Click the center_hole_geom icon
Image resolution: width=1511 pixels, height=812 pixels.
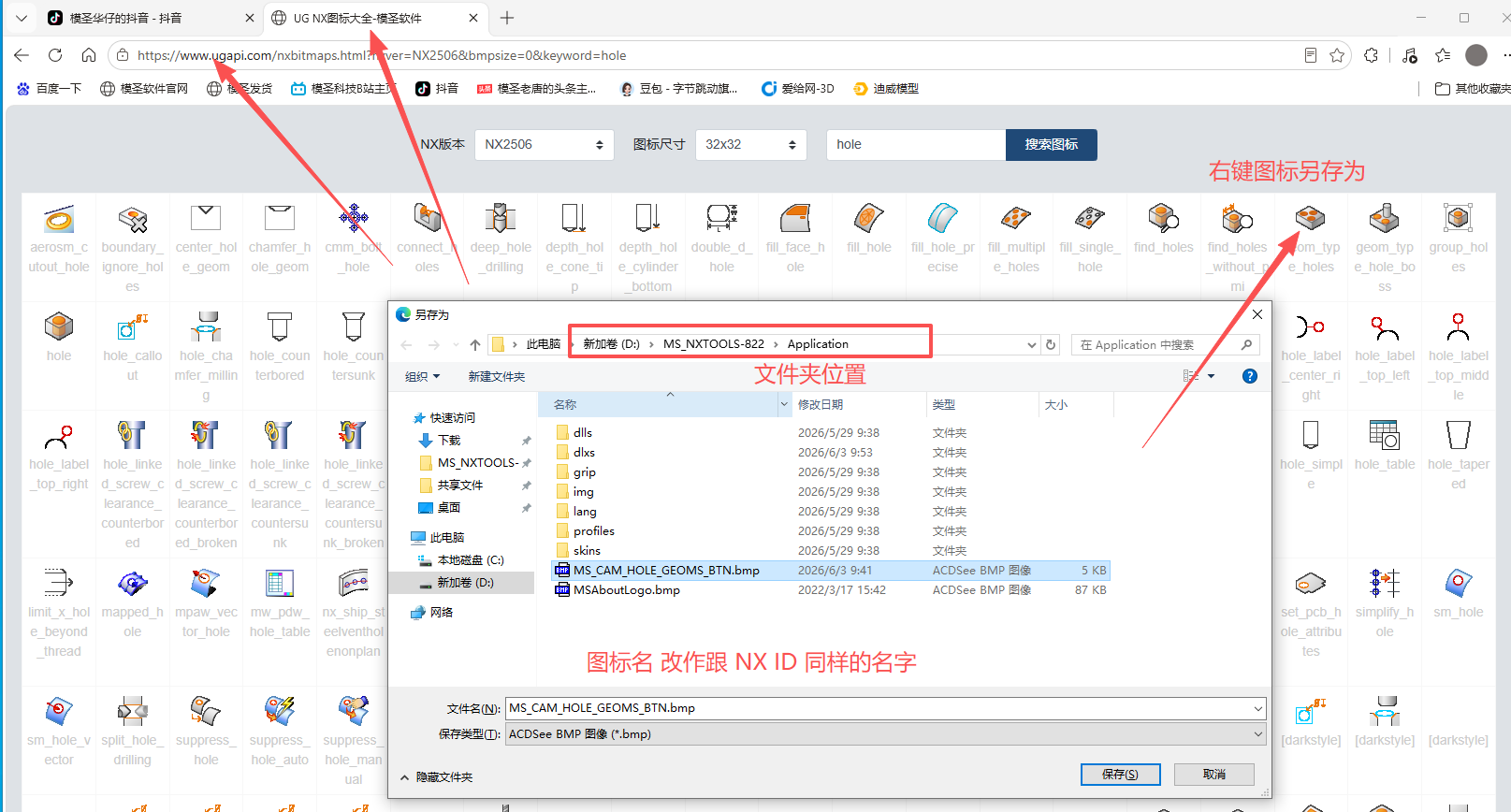[x=206, y=218]
